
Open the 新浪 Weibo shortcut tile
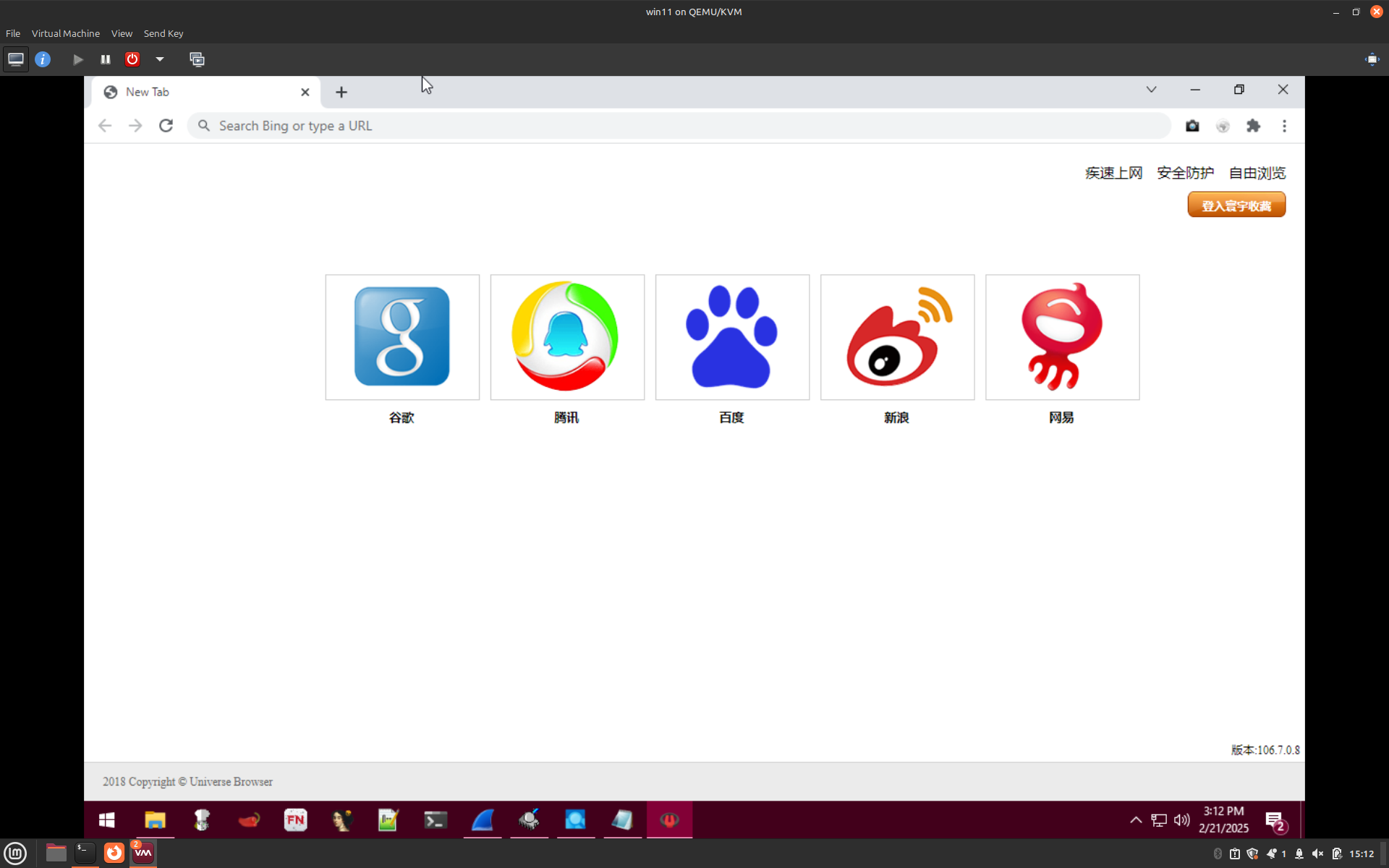897,337
